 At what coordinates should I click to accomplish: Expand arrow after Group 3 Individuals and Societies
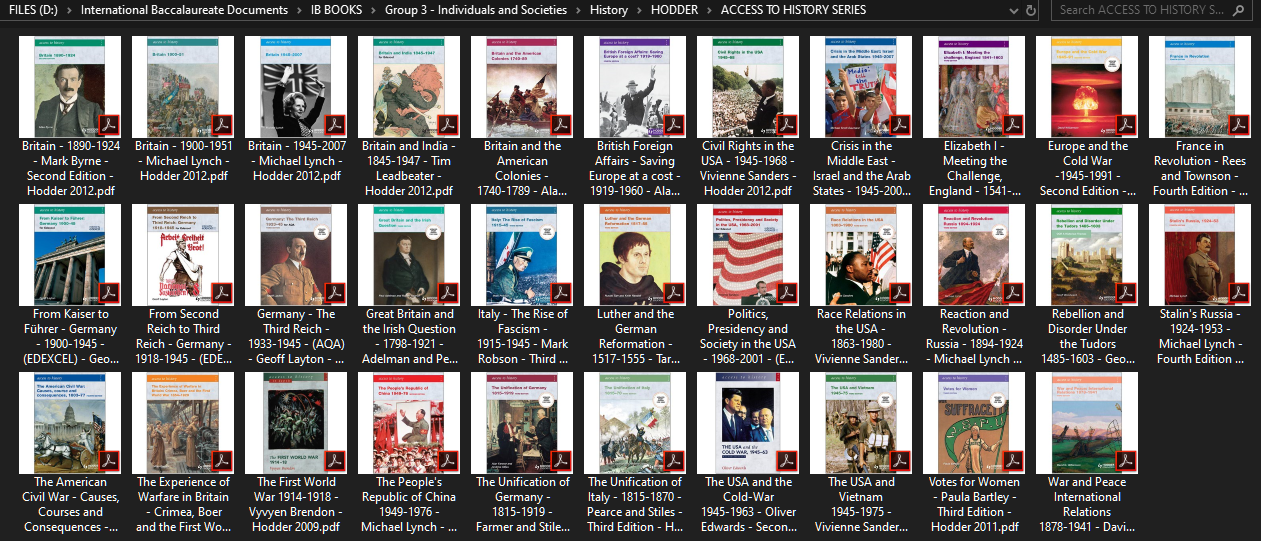coord(578,10)
